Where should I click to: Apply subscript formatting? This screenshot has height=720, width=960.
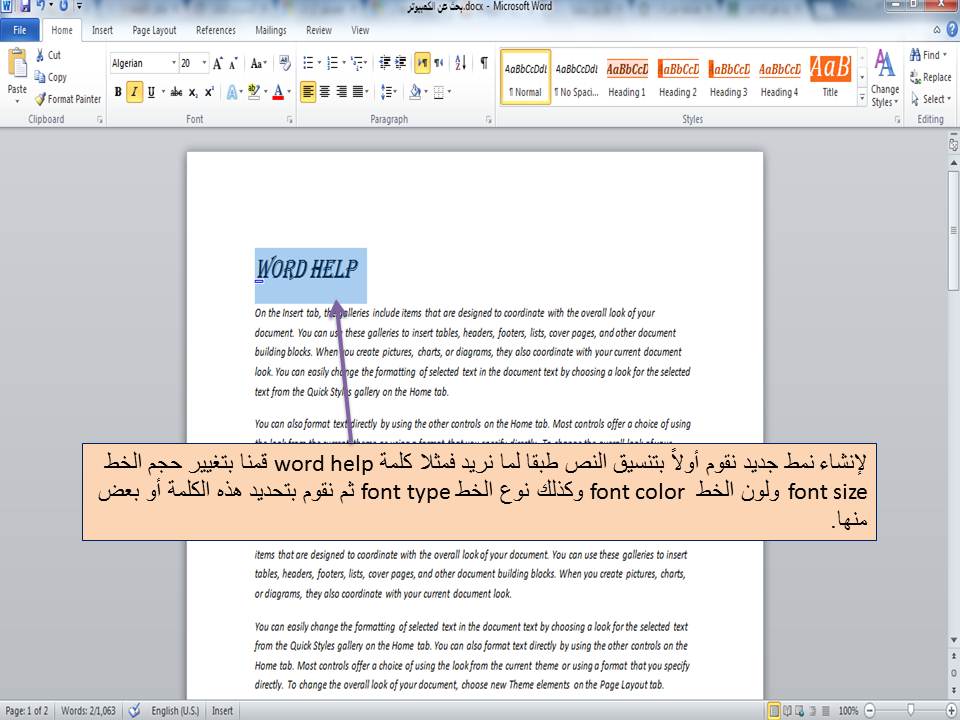[x=193, y=92]
